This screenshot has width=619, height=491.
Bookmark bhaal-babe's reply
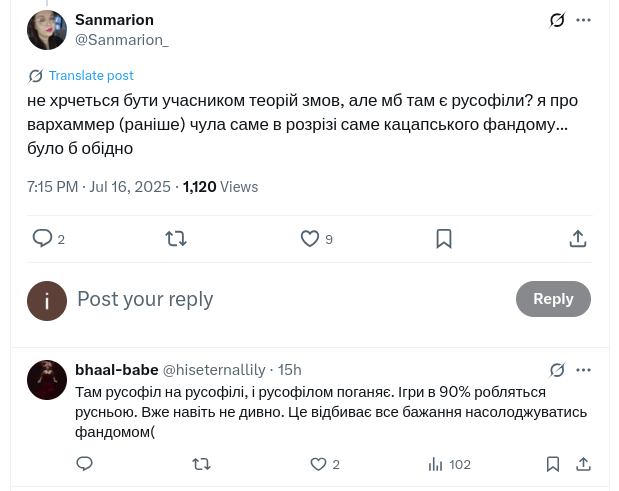[x=553, y=464]
